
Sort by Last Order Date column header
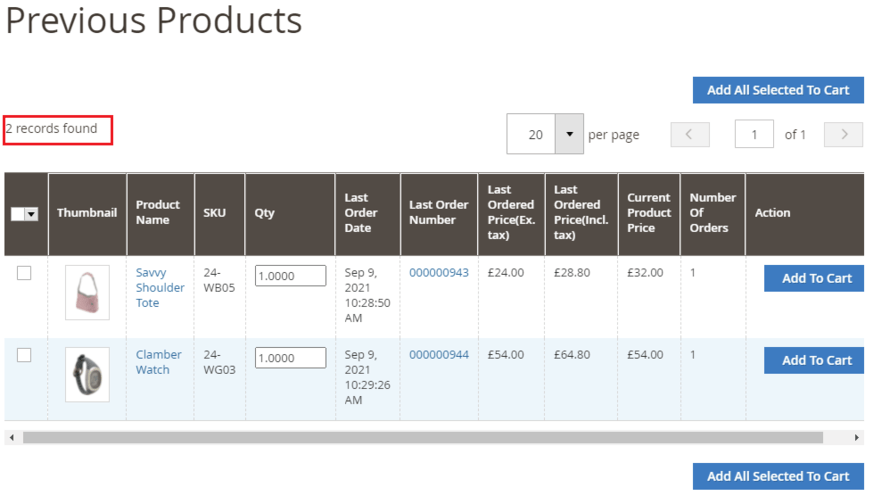tap(361, 212)
